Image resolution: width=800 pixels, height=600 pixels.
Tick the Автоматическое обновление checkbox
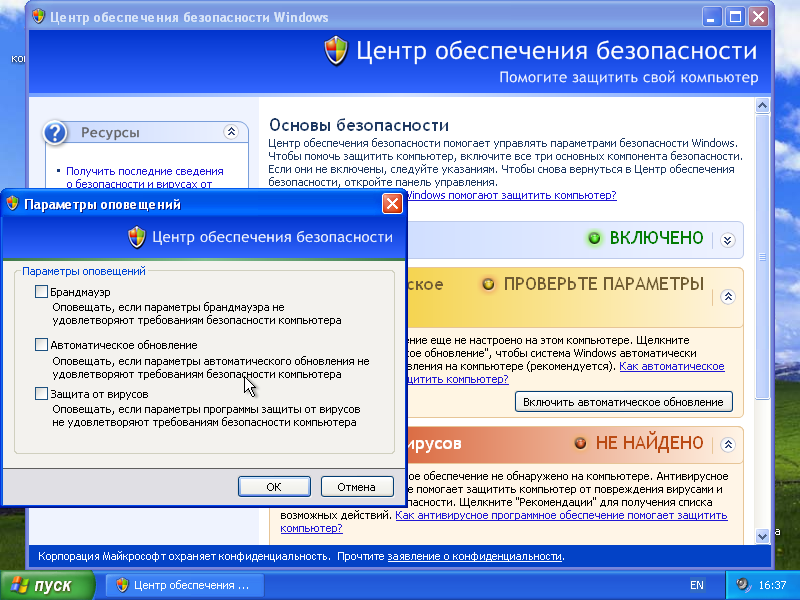click(x=41, y=344)
